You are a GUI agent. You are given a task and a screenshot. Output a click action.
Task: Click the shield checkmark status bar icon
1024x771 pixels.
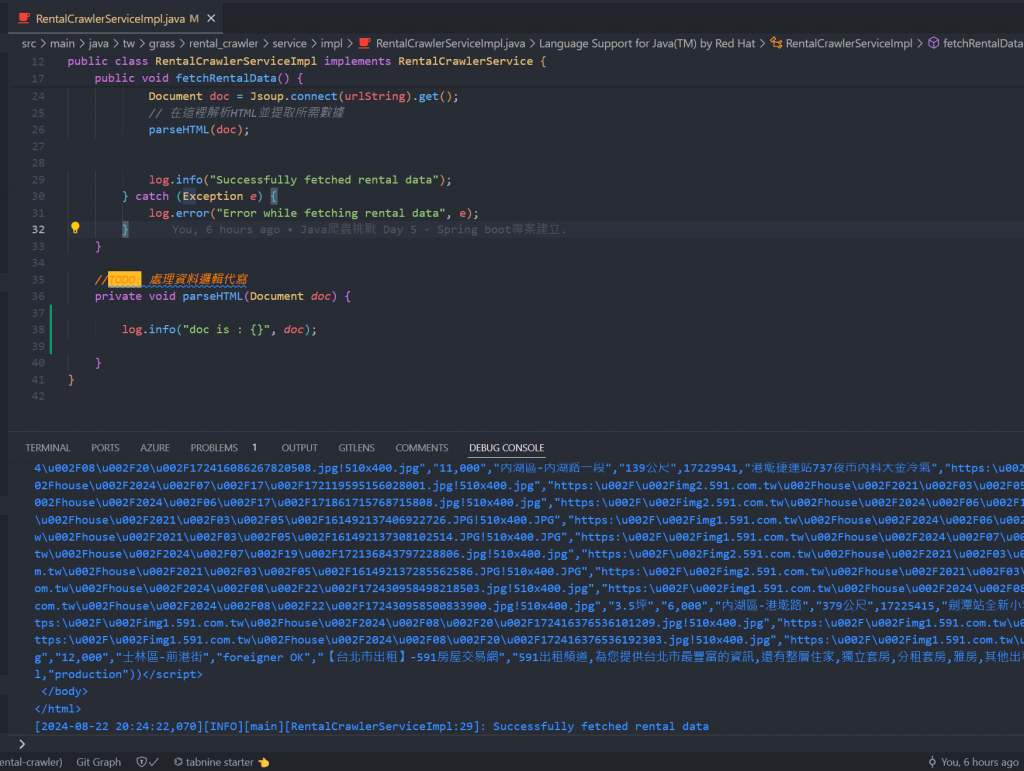[147, 762]
